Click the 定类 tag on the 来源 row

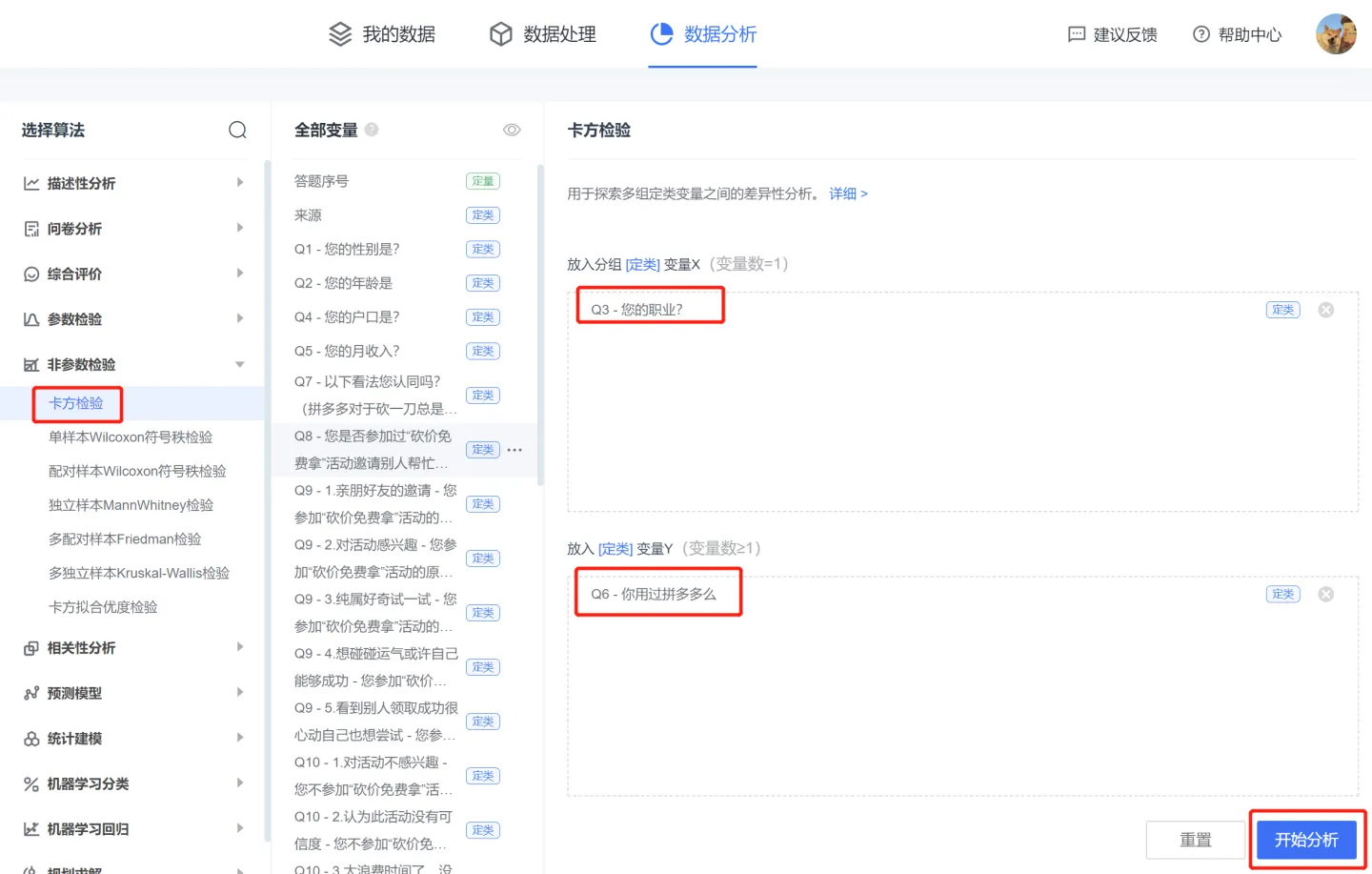click(x=483, y=215)
